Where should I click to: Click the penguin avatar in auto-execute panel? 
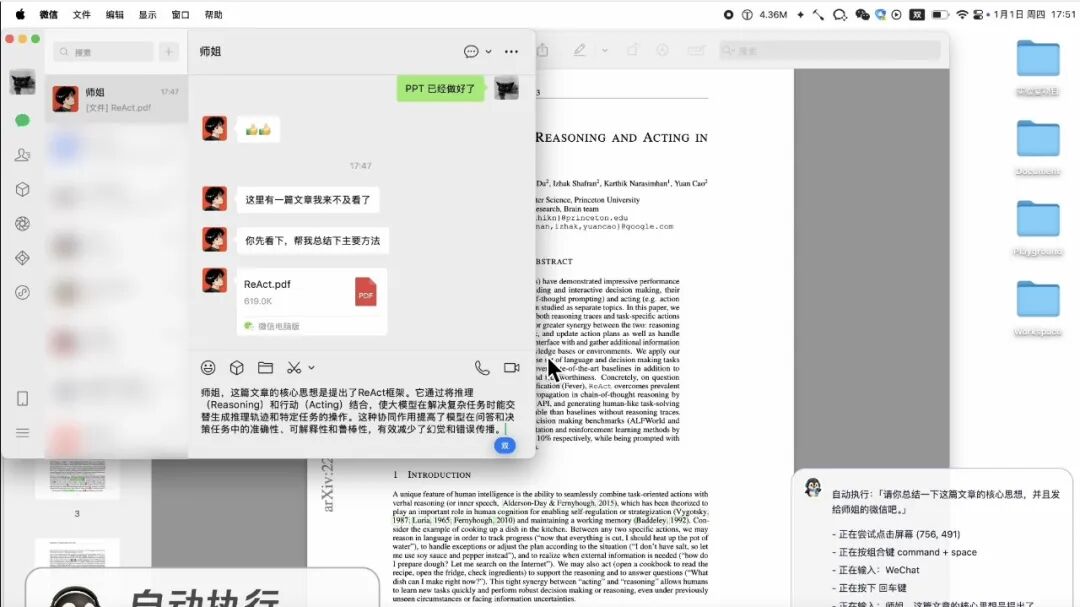[x=813, y=488]
